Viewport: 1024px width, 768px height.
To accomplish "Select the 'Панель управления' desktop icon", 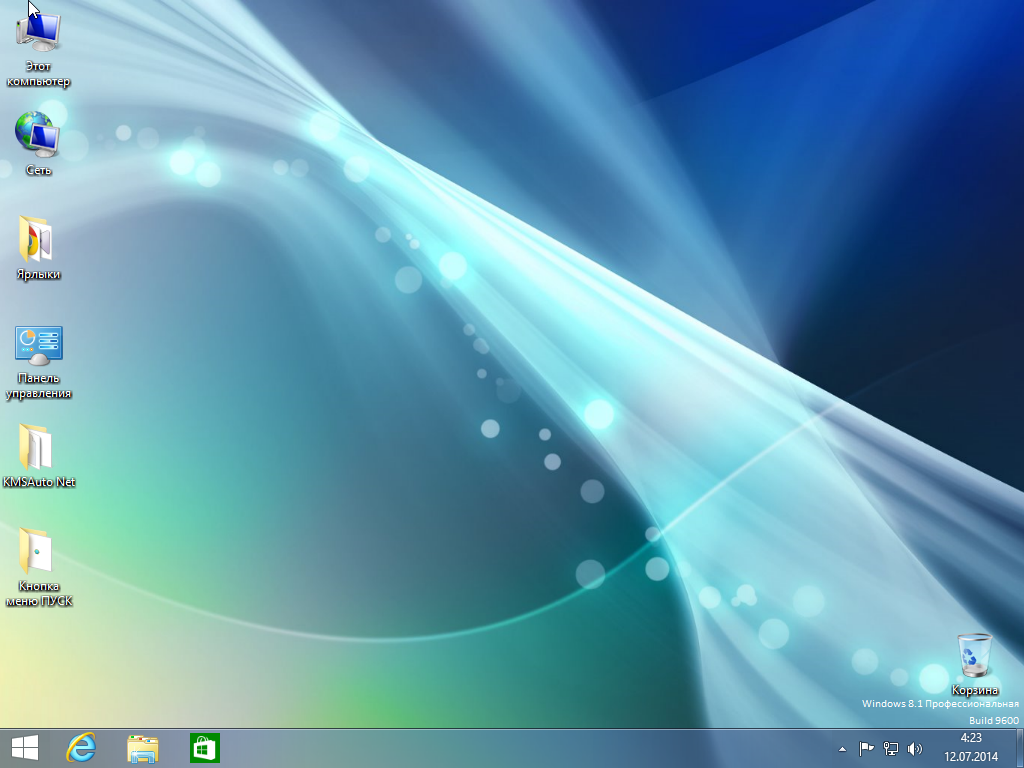I will (39, 344).
